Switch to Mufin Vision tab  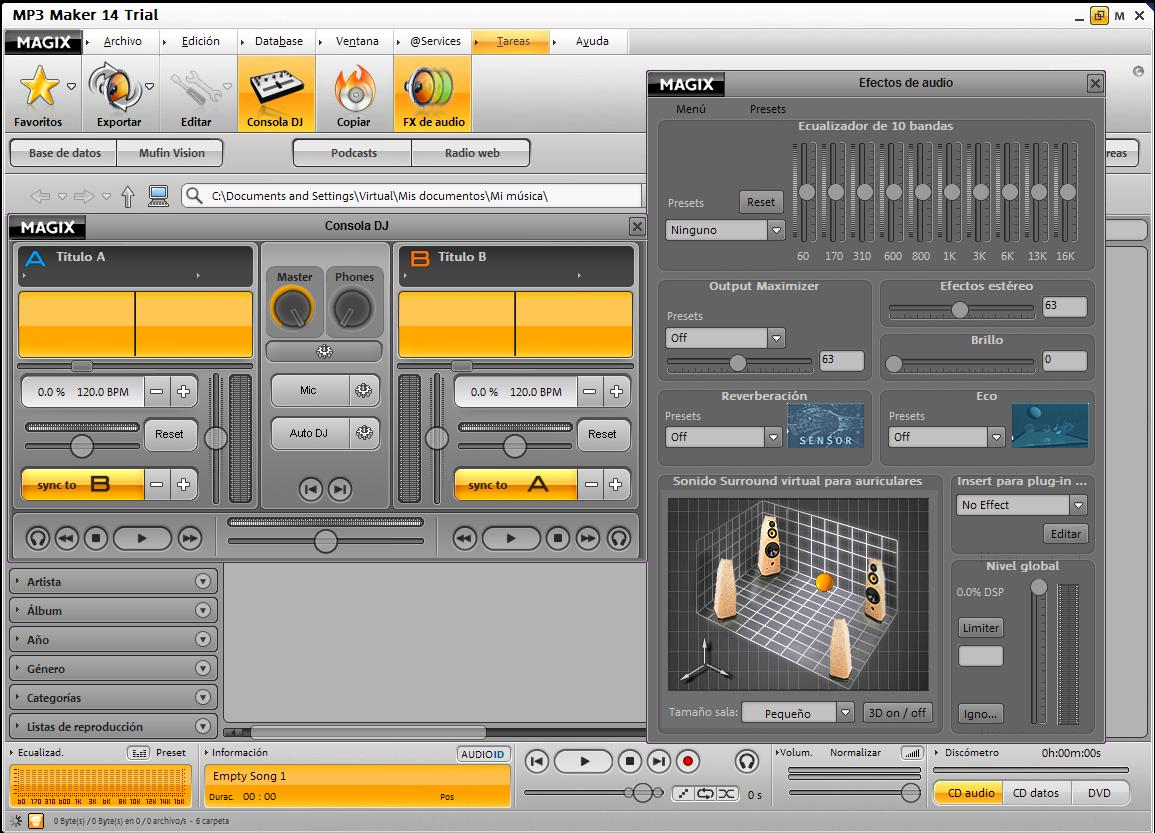point(172,153)
